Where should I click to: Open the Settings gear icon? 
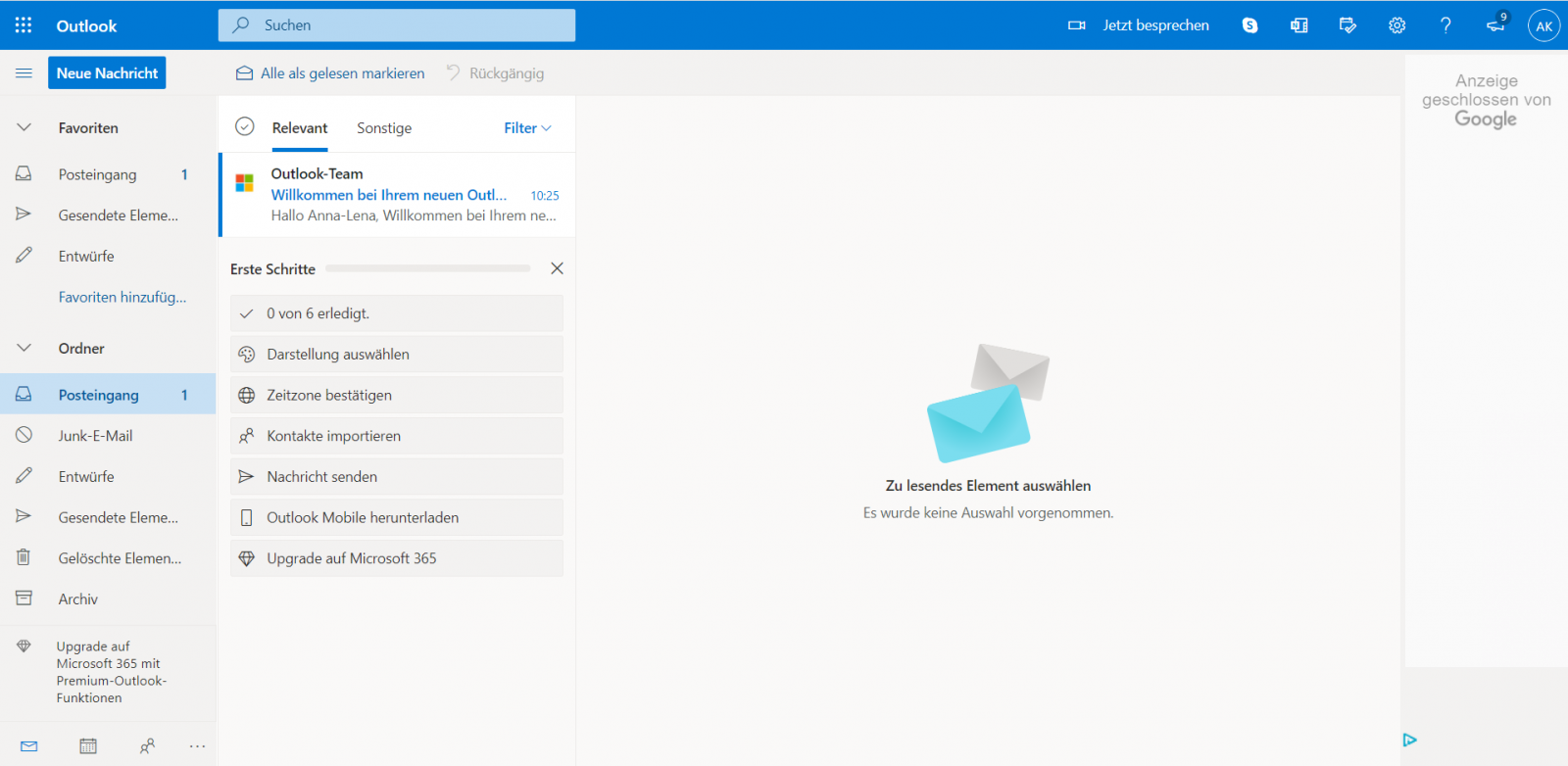(x=1397, y=25)
